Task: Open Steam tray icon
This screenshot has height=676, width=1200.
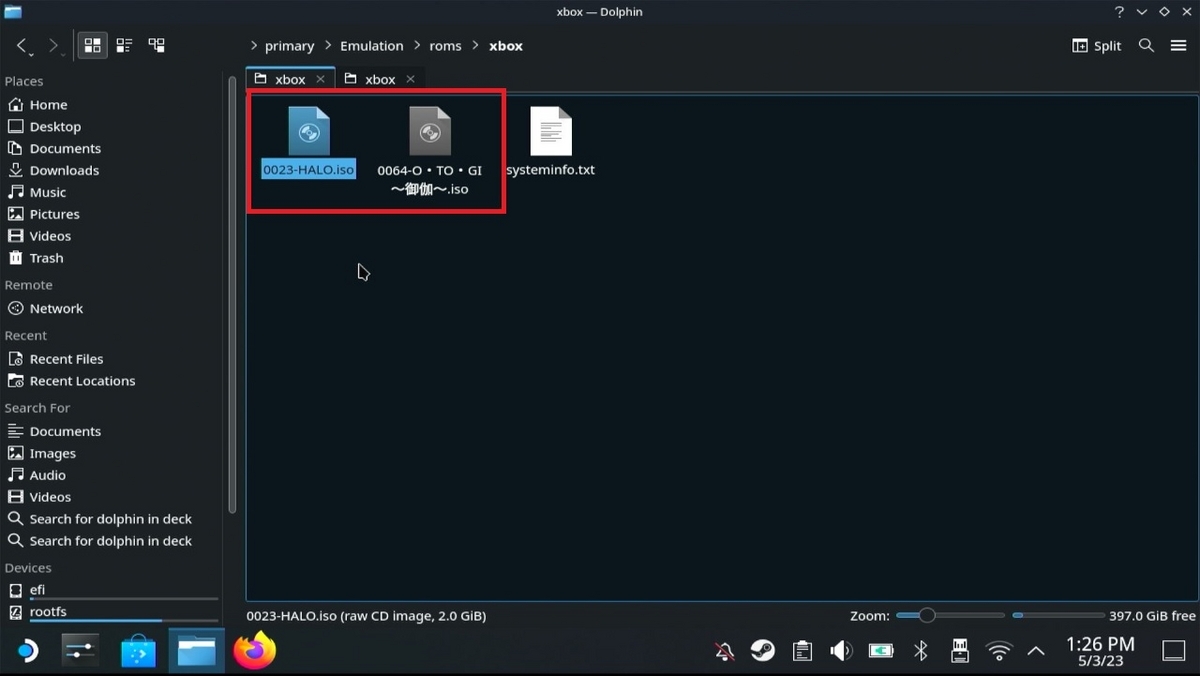Action: click(763, 652)
